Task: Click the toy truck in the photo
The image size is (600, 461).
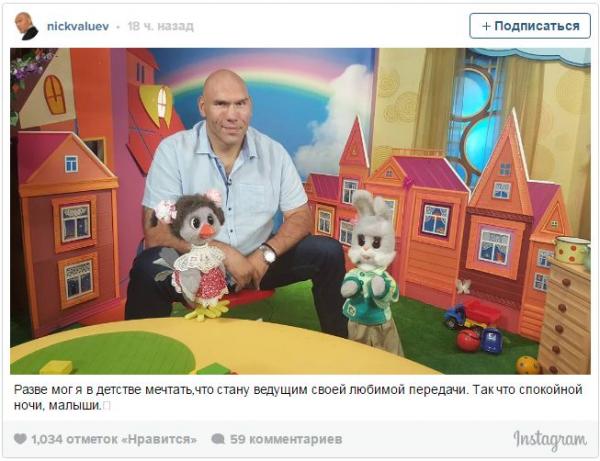Action: [x=471, y=314]
